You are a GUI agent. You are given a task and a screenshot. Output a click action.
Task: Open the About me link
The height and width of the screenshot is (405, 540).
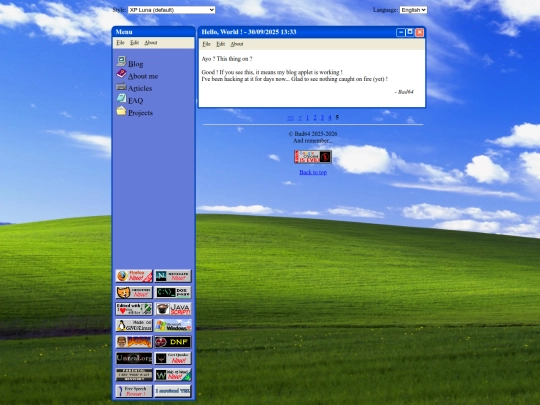[143, 76]
